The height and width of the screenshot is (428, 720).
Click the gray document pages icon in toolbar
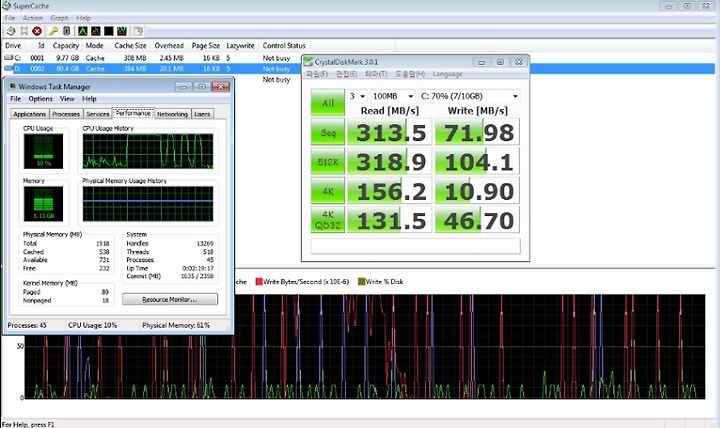(138, 31)
